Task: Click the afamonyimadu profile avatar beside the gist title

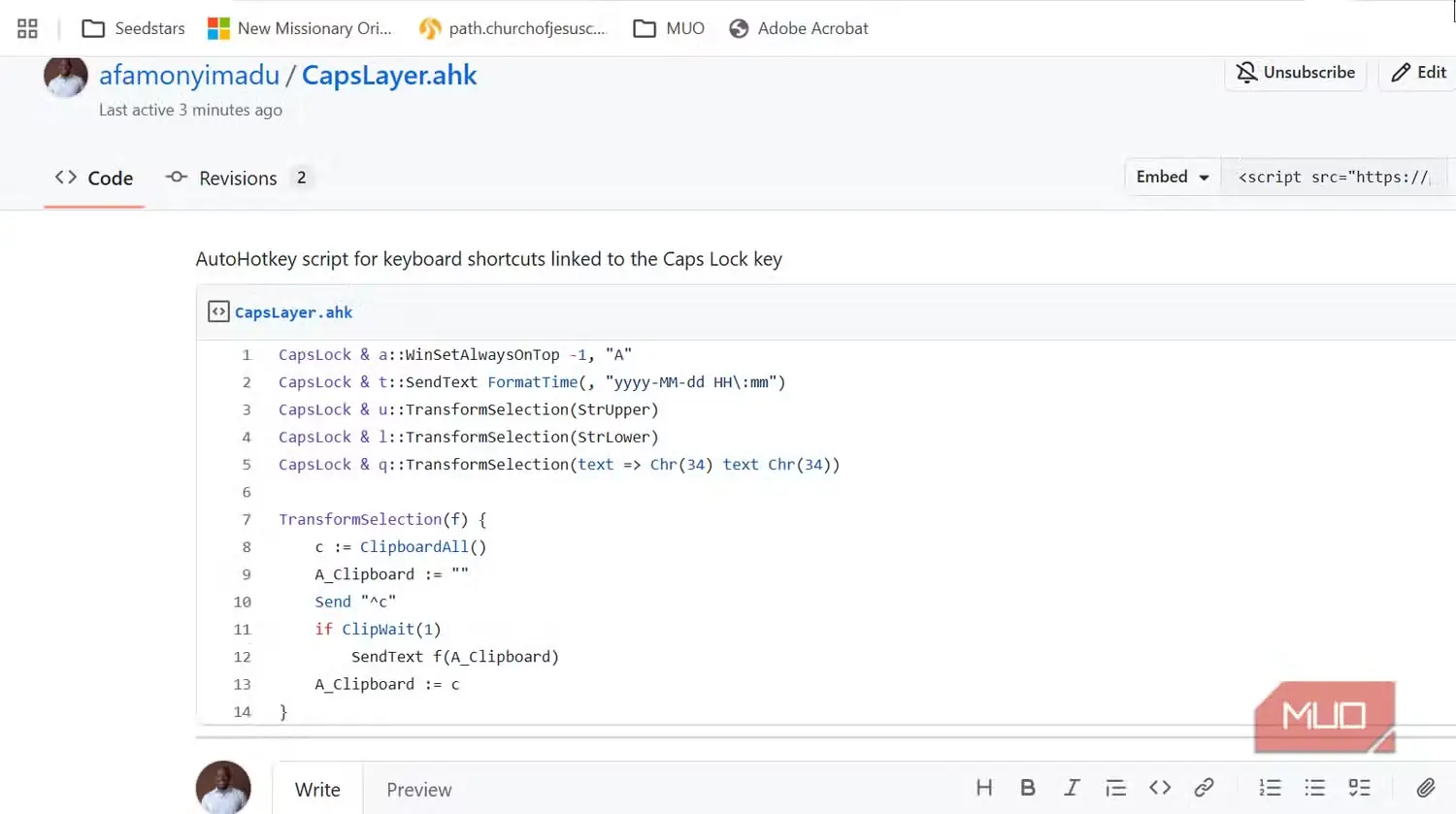Action: [x=65, y=76]
